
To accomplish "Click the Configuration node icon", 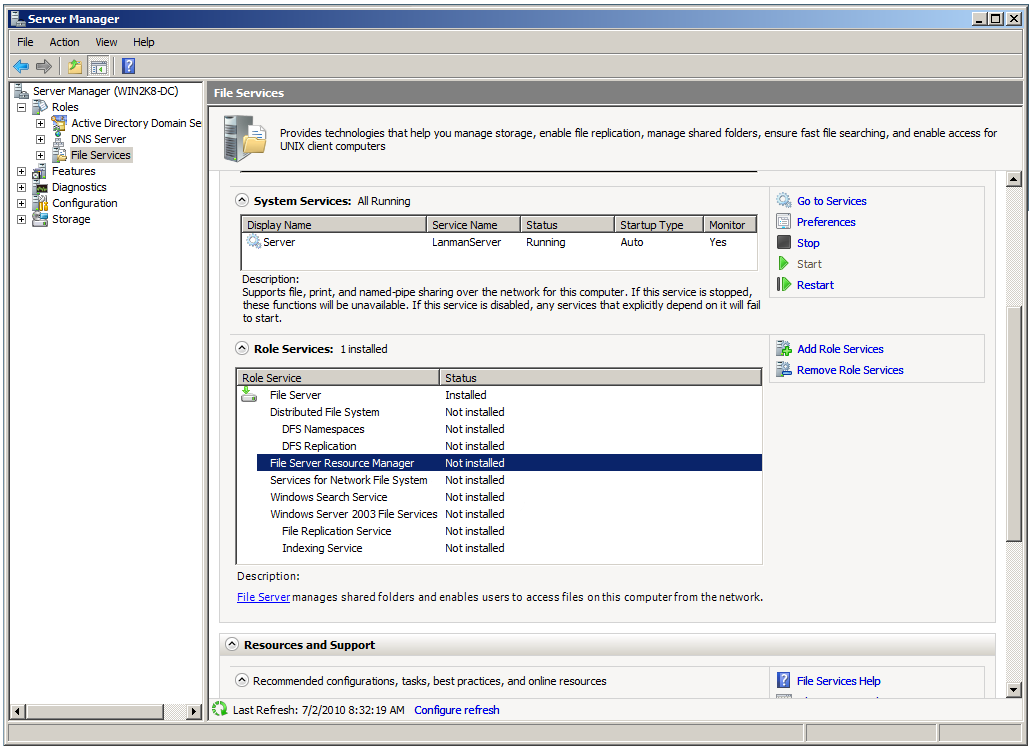I will click(40, 204).
